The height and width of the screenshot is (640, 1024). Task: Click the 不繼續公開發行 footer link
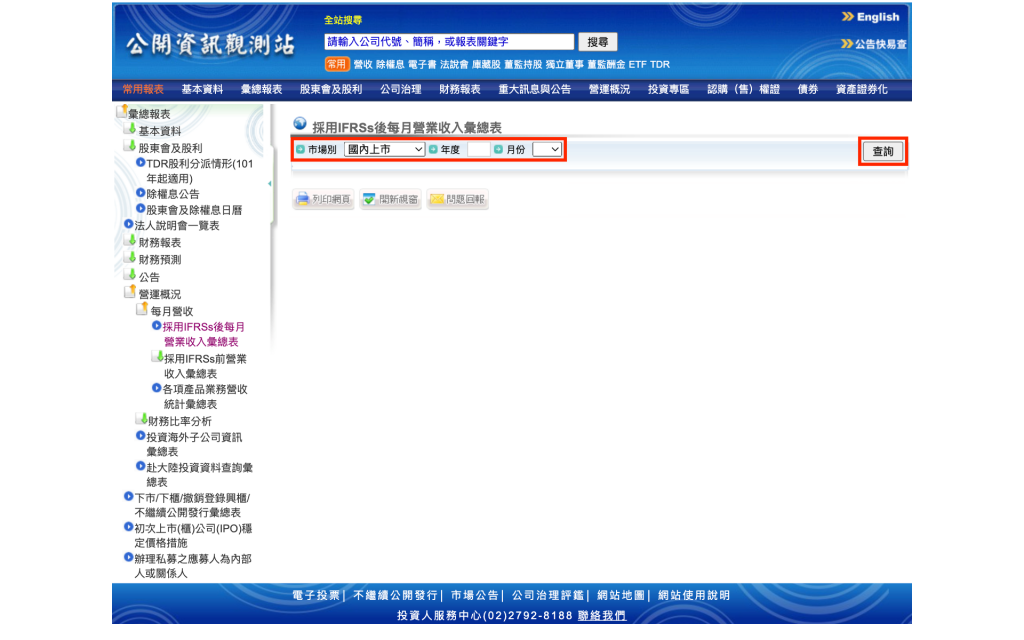pos(395,596)
